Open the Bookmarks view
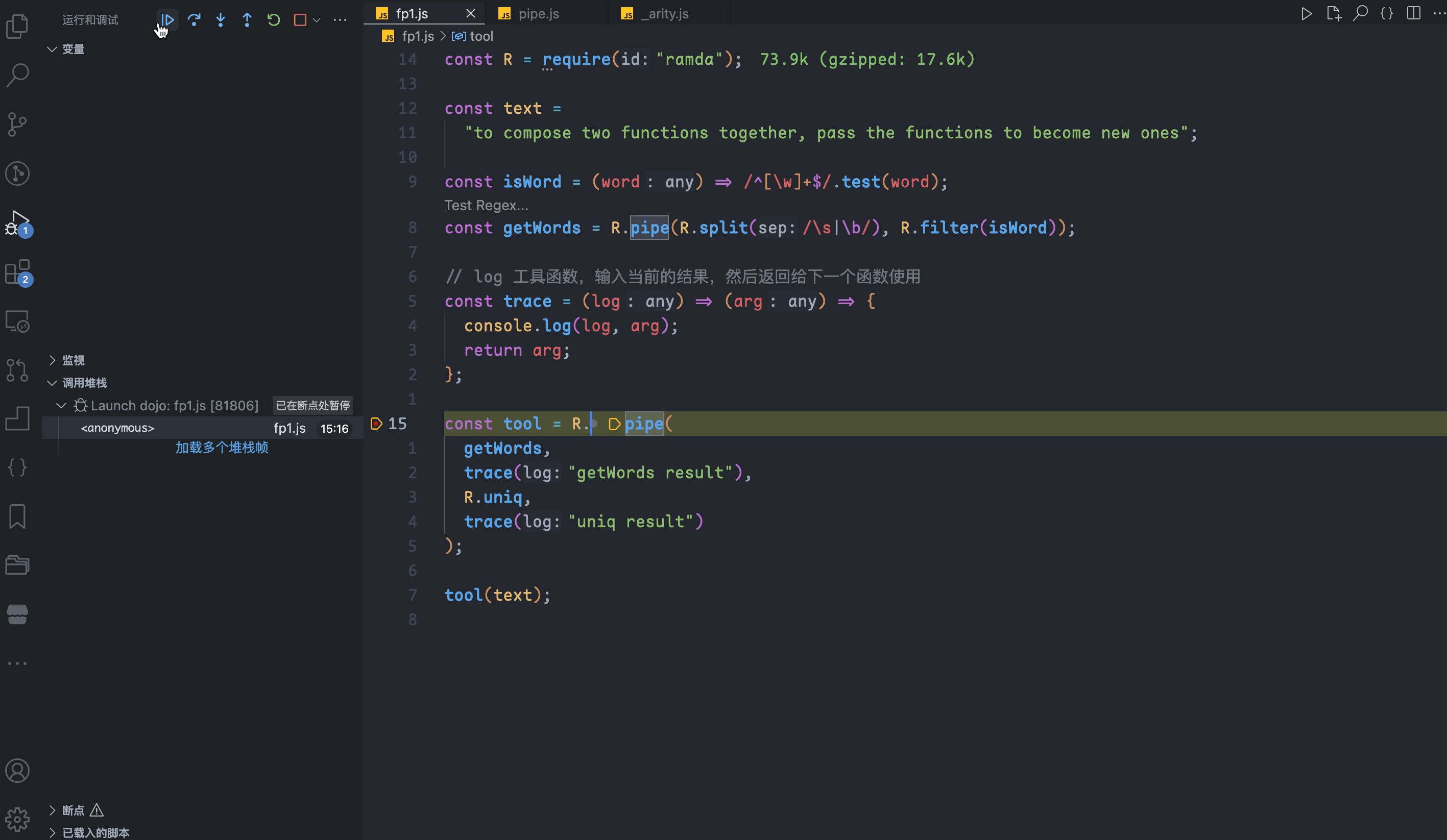The width and height of the screenshot is (1447, 840). 17,516
